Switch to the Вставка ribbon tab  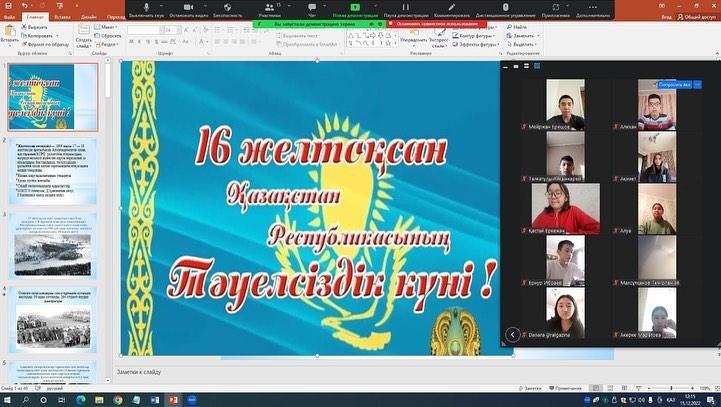(x=62, y=17)
